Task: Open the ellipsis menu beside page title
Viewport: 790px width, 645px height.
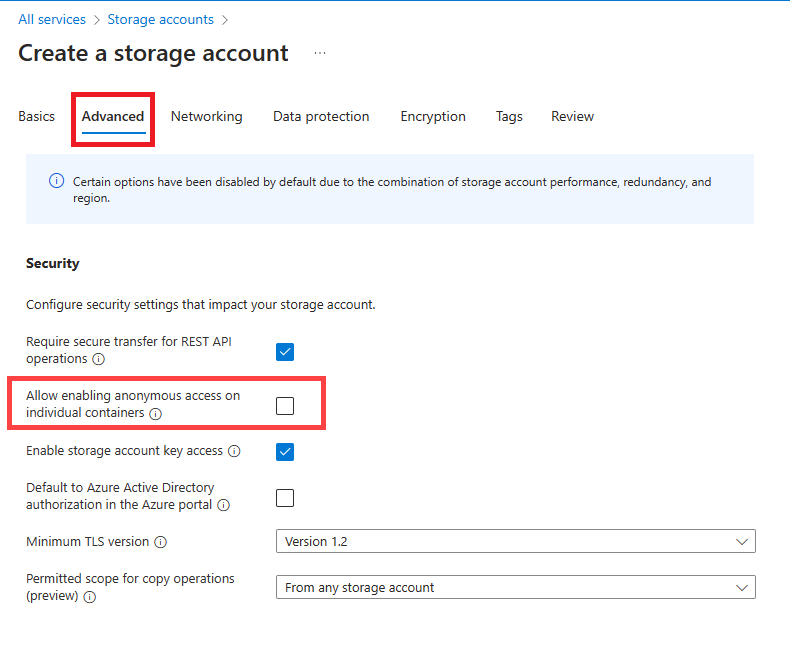Action: pos(320,53)
